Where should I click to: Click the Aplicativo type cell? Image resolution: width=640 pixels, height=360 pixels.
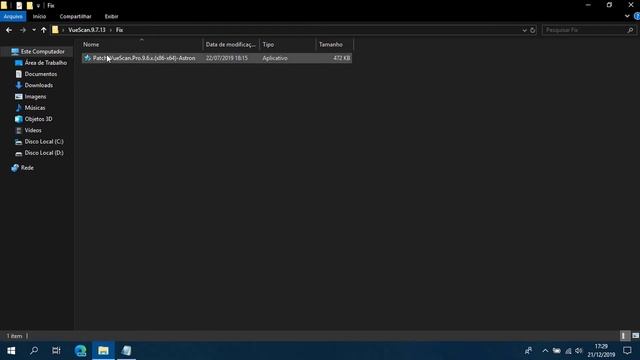tap(275, 58)
